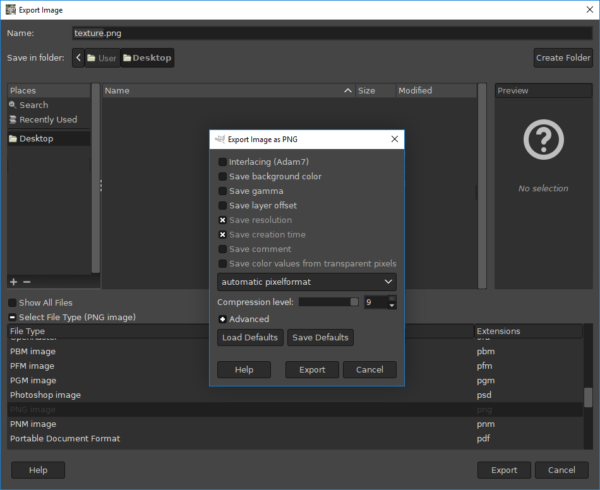This screenshot has height=490, width=600.
Task: Enable Save color values from transparent pixels
Action: click(x=222, y=264)
